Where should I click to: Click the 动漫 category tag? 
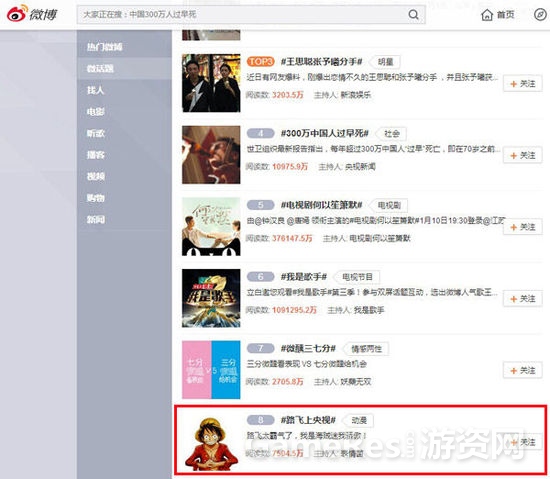359,420
